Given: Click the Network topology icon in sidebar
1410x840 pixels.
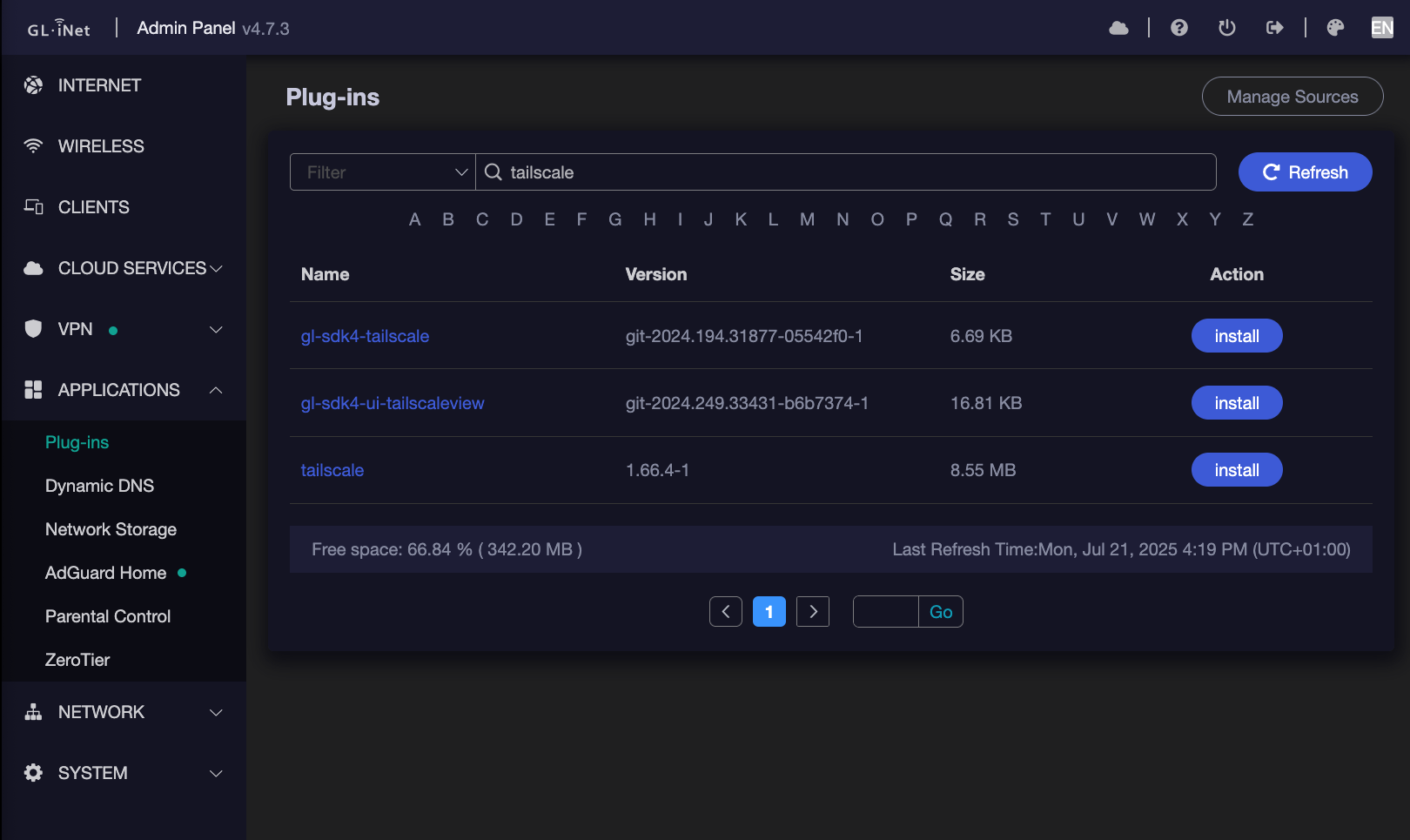Looking at the screenshot, I should point(33,712).
